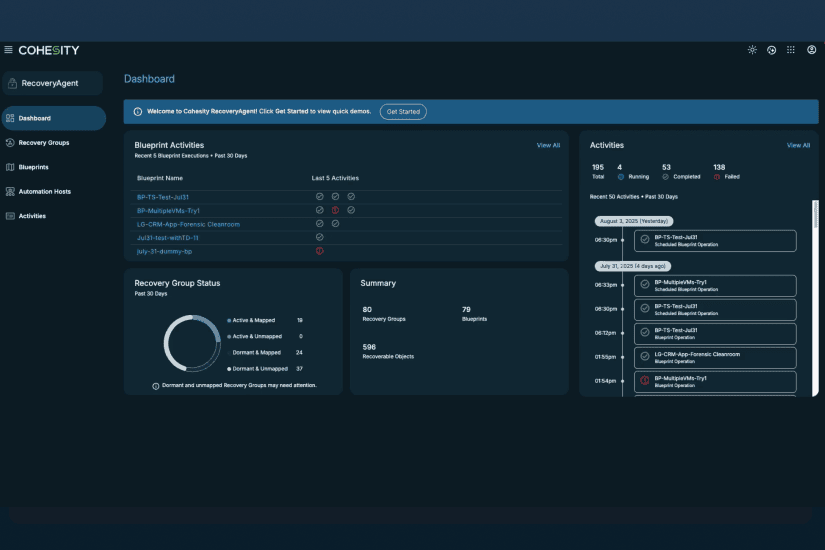This screenshot has width=825, height=550.
Task: Click the Activities sidebar icon
Action: click(10, 216)
